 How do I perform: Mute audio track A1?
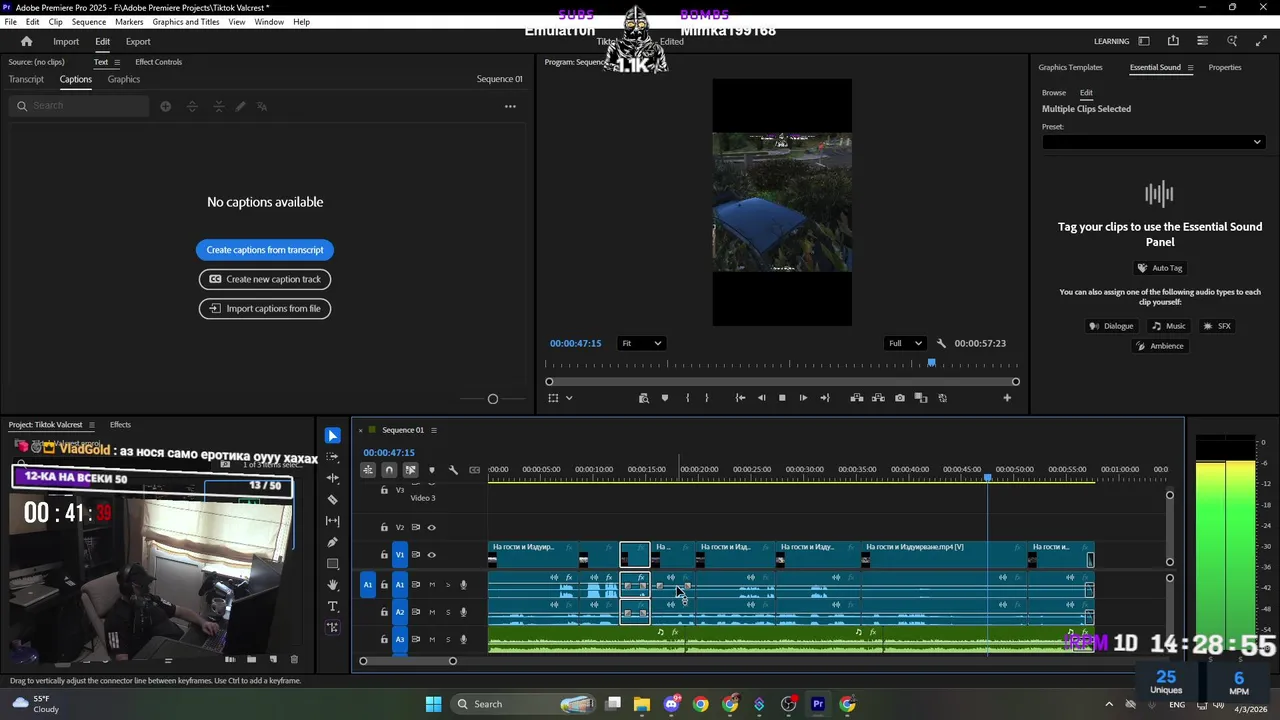pos(432,585)
